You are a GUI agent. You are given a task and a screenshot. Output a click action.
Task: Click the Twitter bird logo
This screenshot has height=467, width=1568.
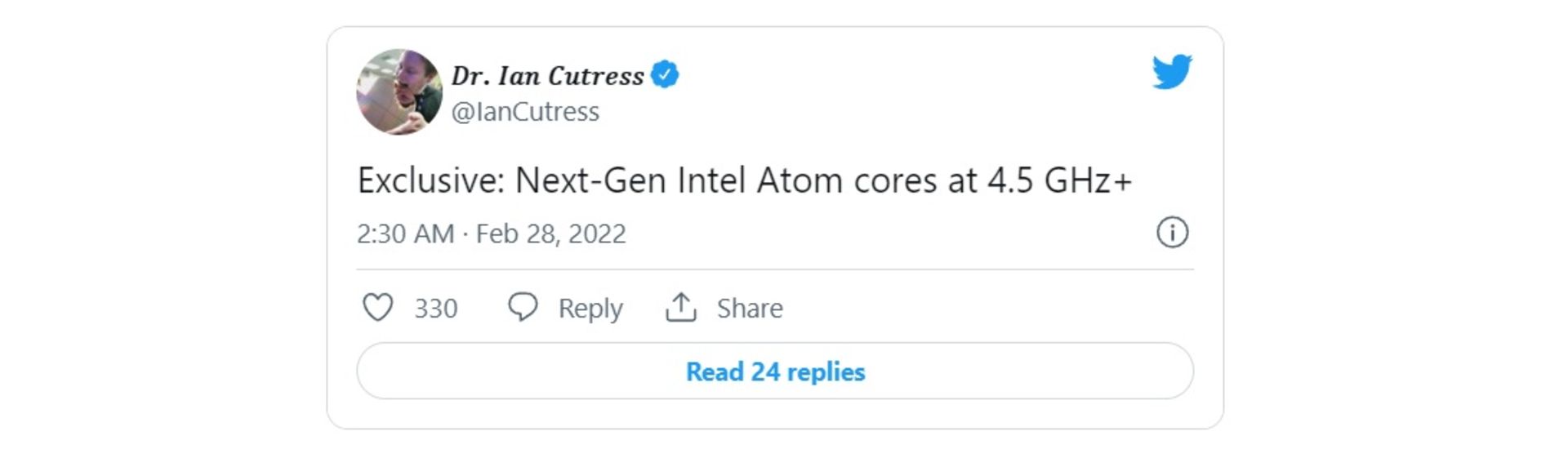tap(1172, 72)
